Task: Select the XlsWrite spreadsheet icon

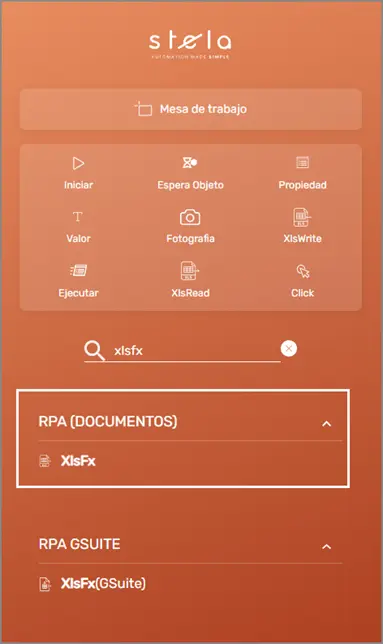Action: point(302,217)
